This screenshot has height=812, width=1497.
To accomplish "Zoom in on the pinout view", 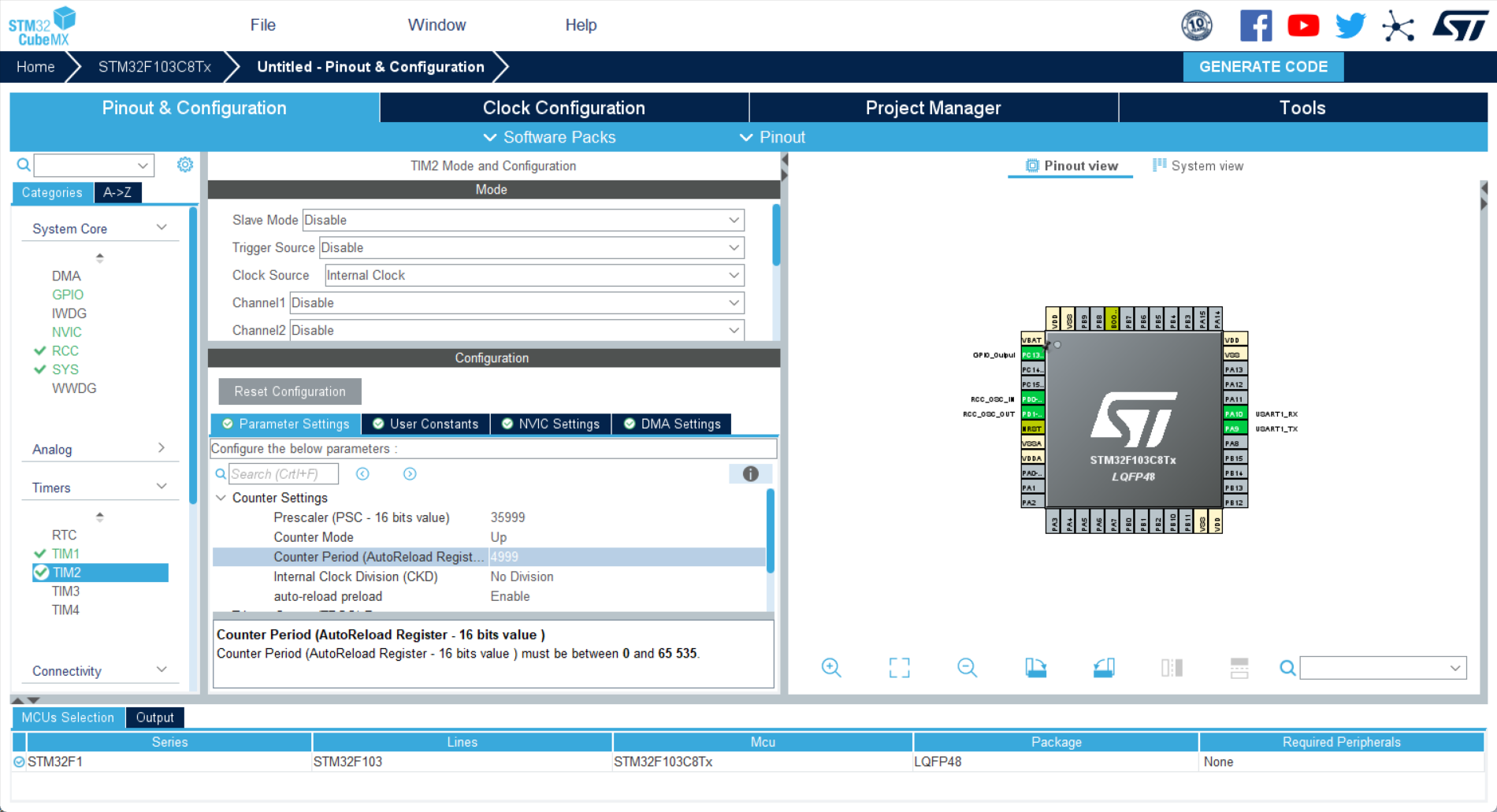I will coord(831,668).
